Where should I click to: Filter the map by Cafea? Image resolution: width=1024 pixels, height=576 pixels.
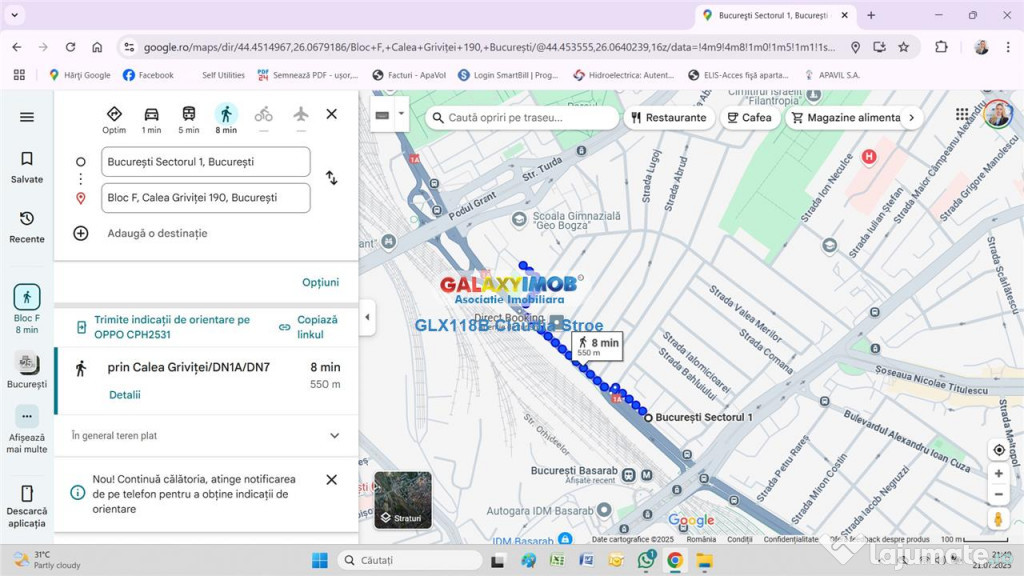pos(750,118)
